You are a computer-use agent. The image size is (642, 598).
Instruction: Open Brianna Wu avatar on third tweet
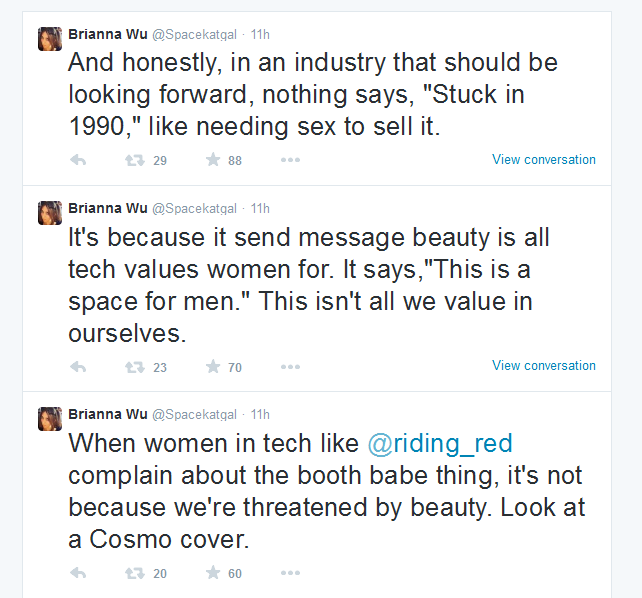pos(50,419)
